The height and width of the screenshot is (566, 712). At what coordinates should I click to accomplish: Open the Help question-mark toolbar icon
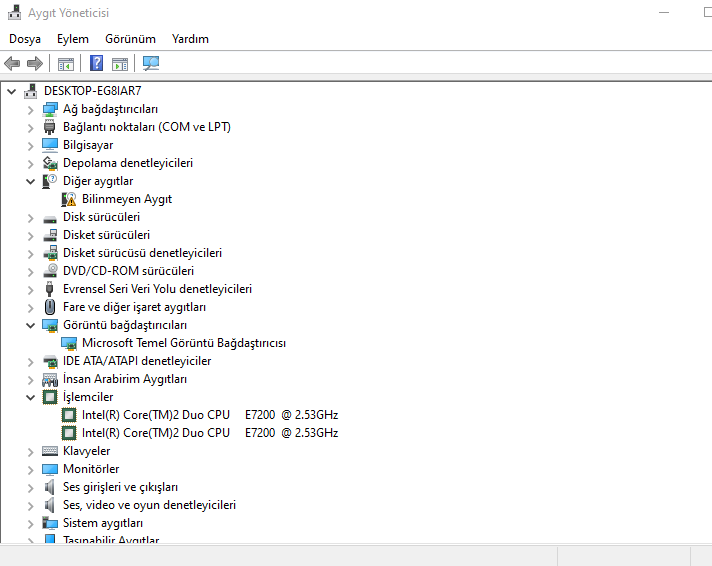[x=96, y=63]
